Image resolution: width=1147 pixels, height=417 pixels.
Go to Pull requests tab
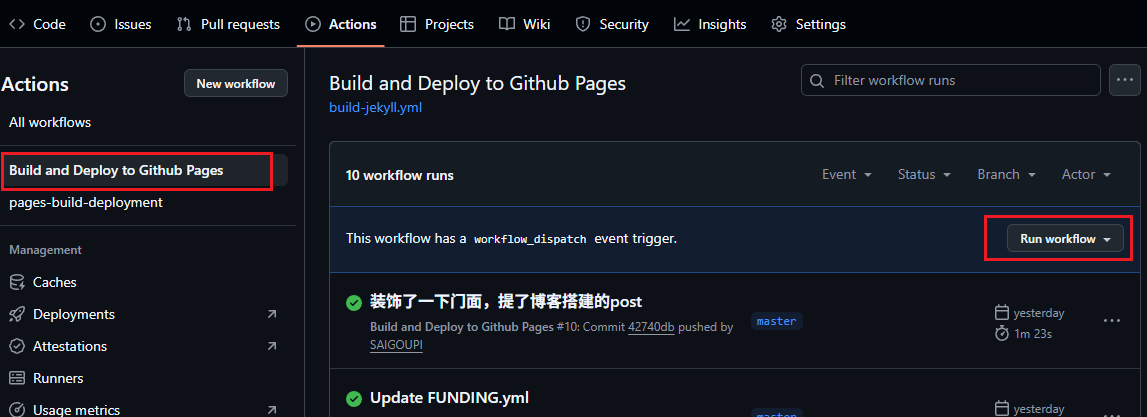pos(228,24)
